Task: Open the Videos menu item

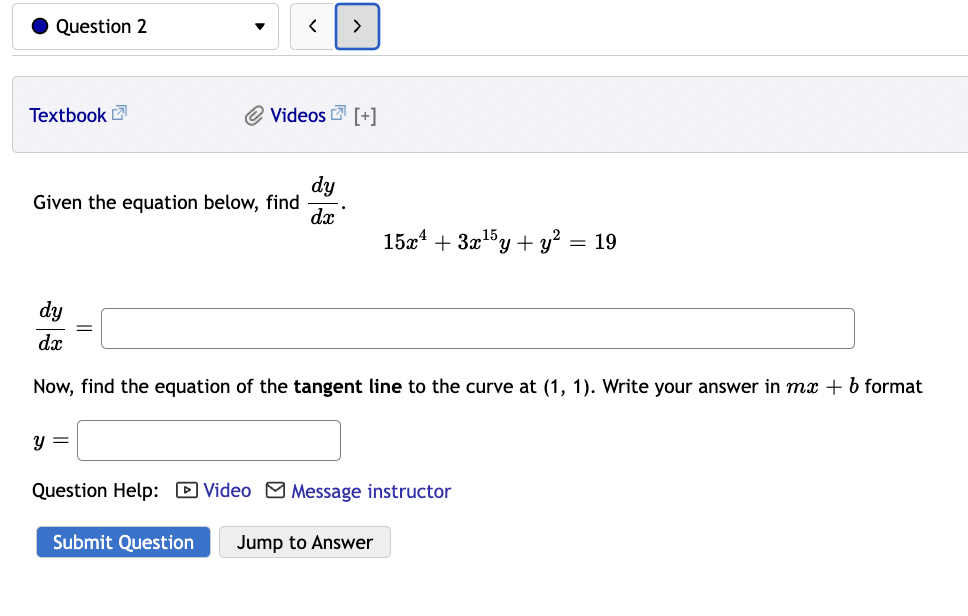Action: coord(297,114)
